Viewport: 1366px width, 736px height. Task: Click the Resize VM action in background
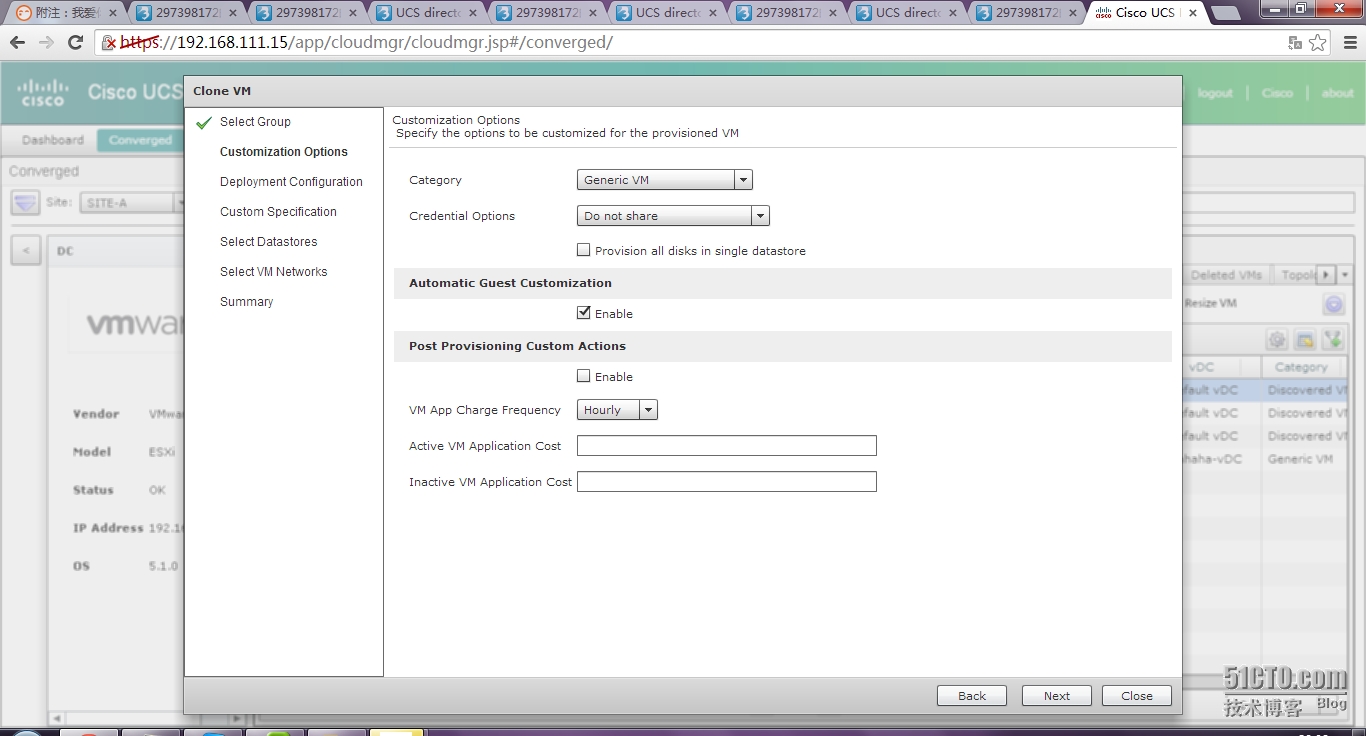(x=1211, y=303)
